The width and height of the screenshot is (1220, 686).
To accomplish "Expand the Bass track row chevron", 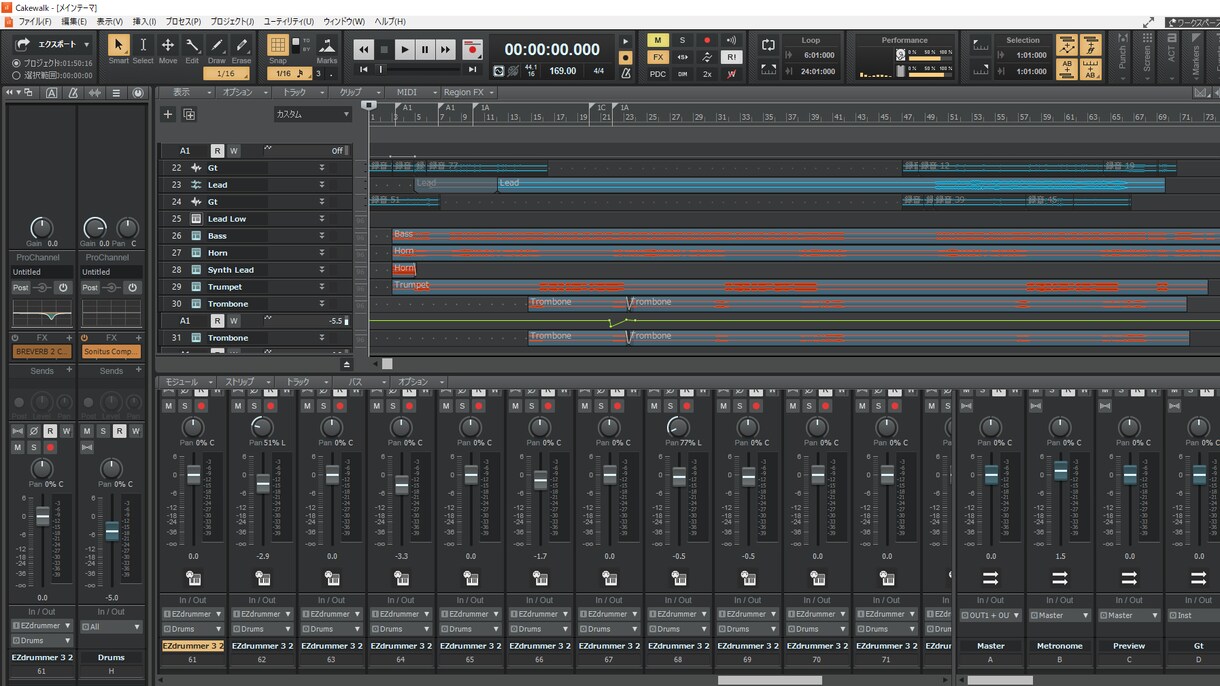I will 322,236.
